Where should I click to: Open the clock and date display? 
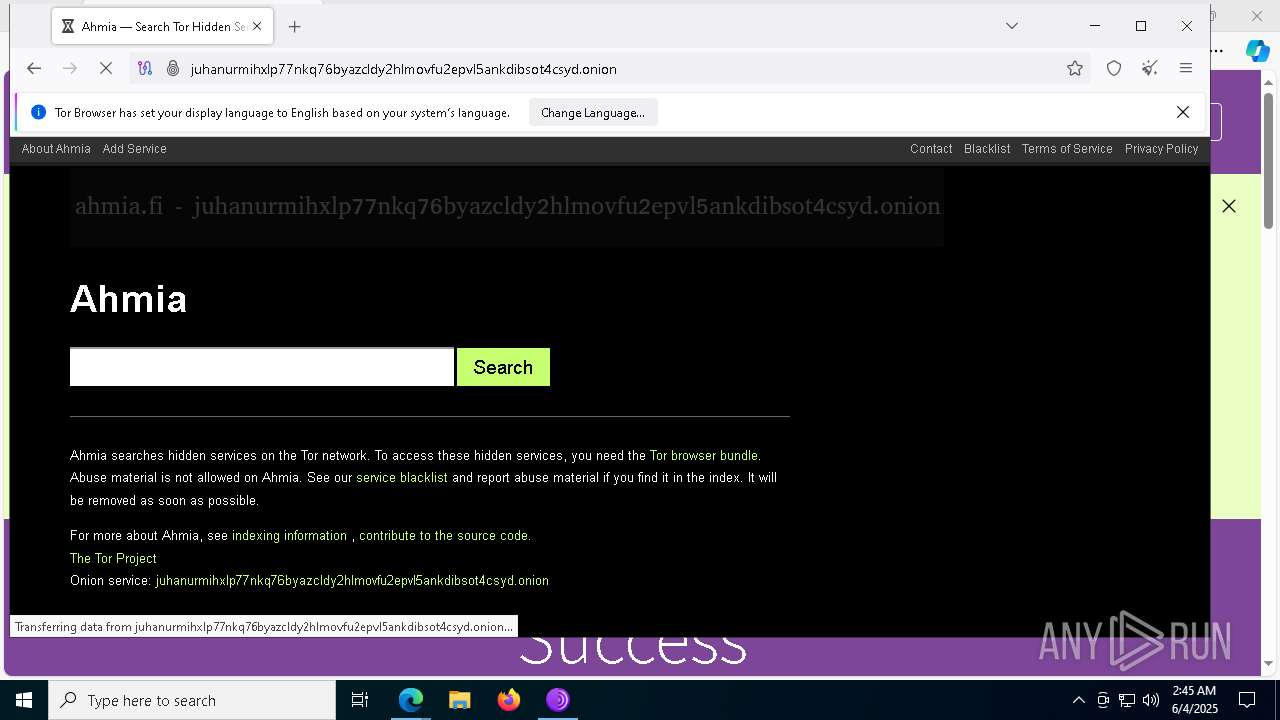[x=1194, y=700]
